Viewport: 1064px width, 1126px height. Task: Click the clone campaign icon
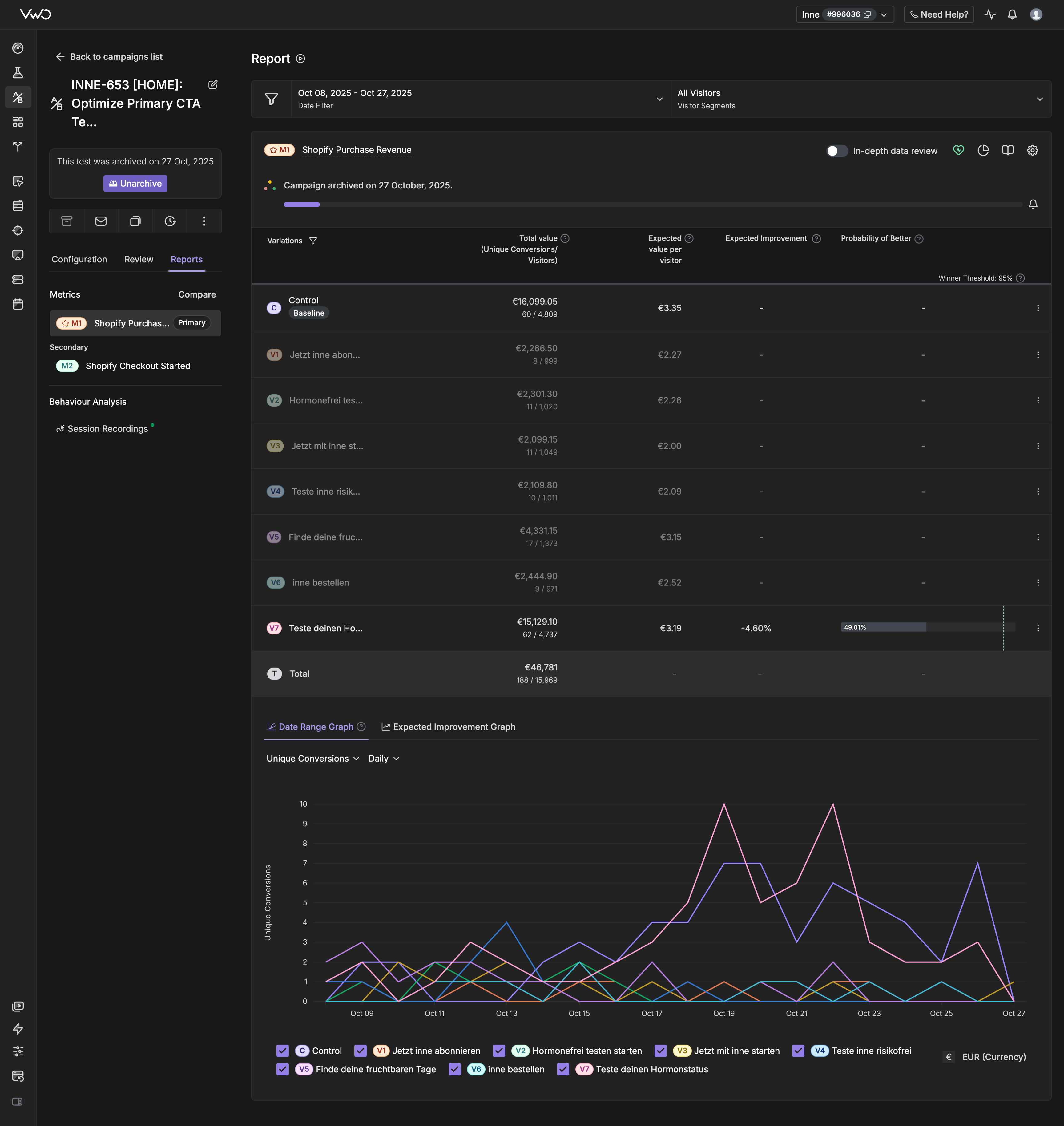135,221
